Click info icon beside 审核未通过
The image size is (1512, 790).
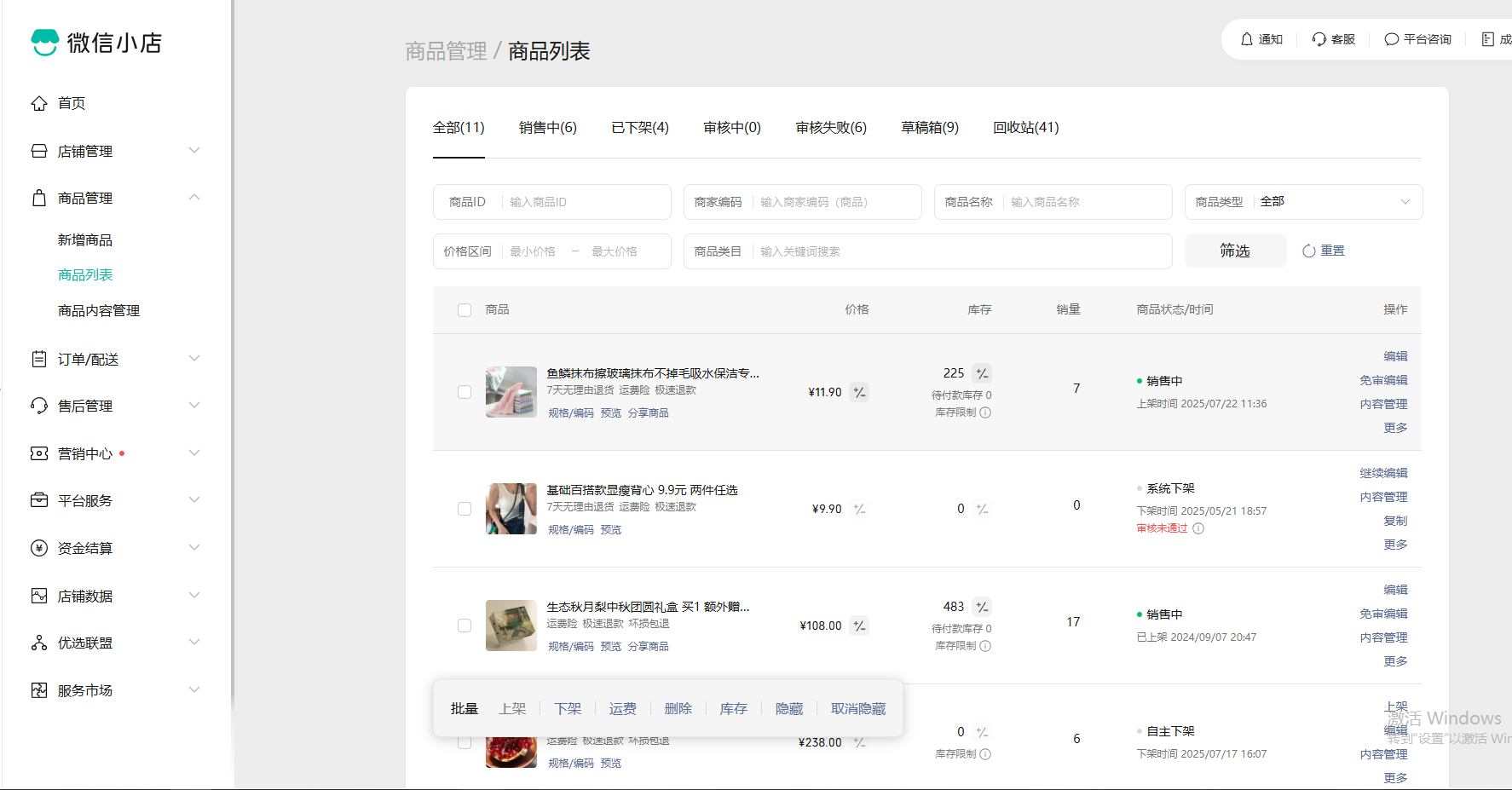(1198, 528)
